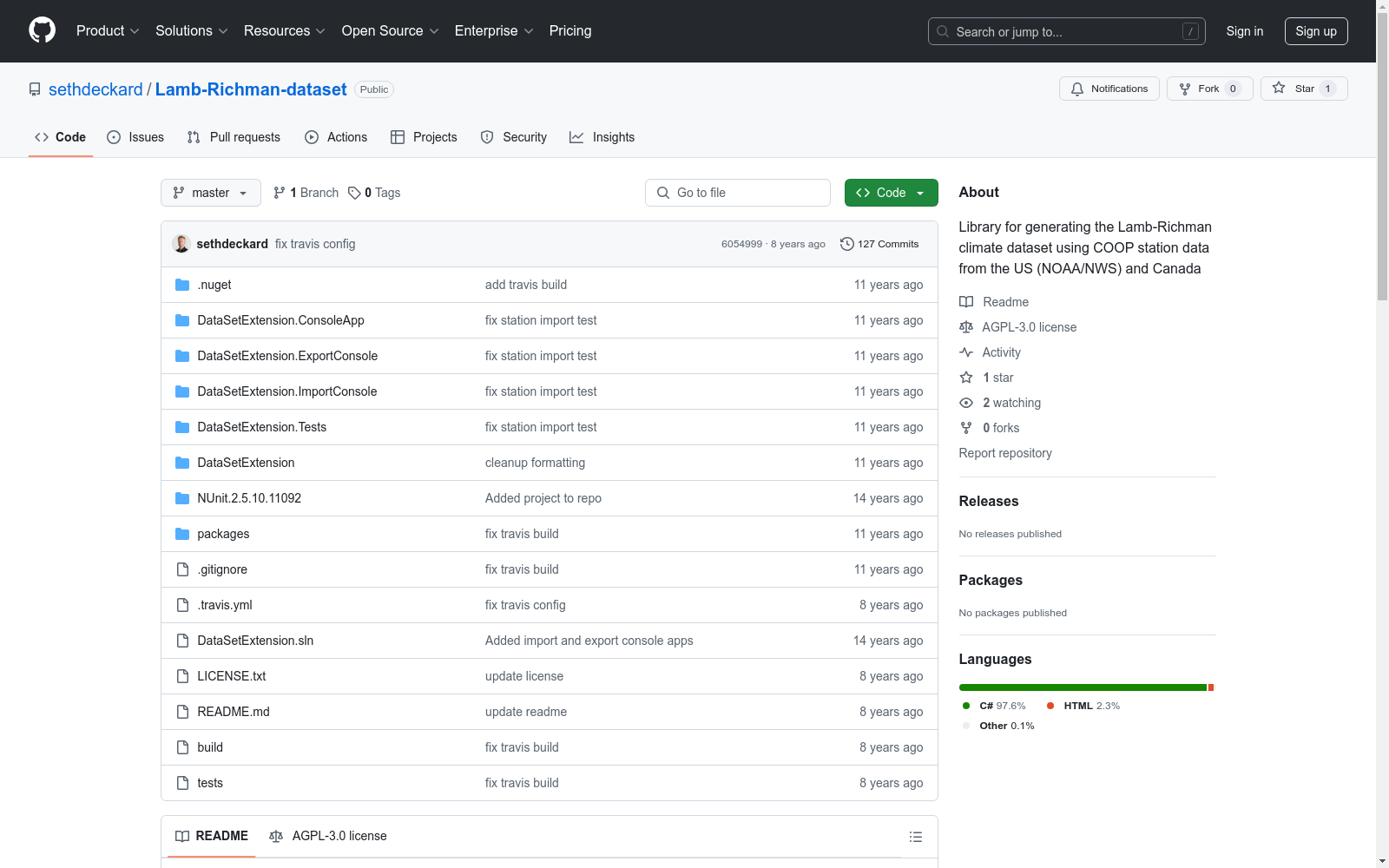
Task: Open the master branch dropdown
Action: (x=211, y=193)
